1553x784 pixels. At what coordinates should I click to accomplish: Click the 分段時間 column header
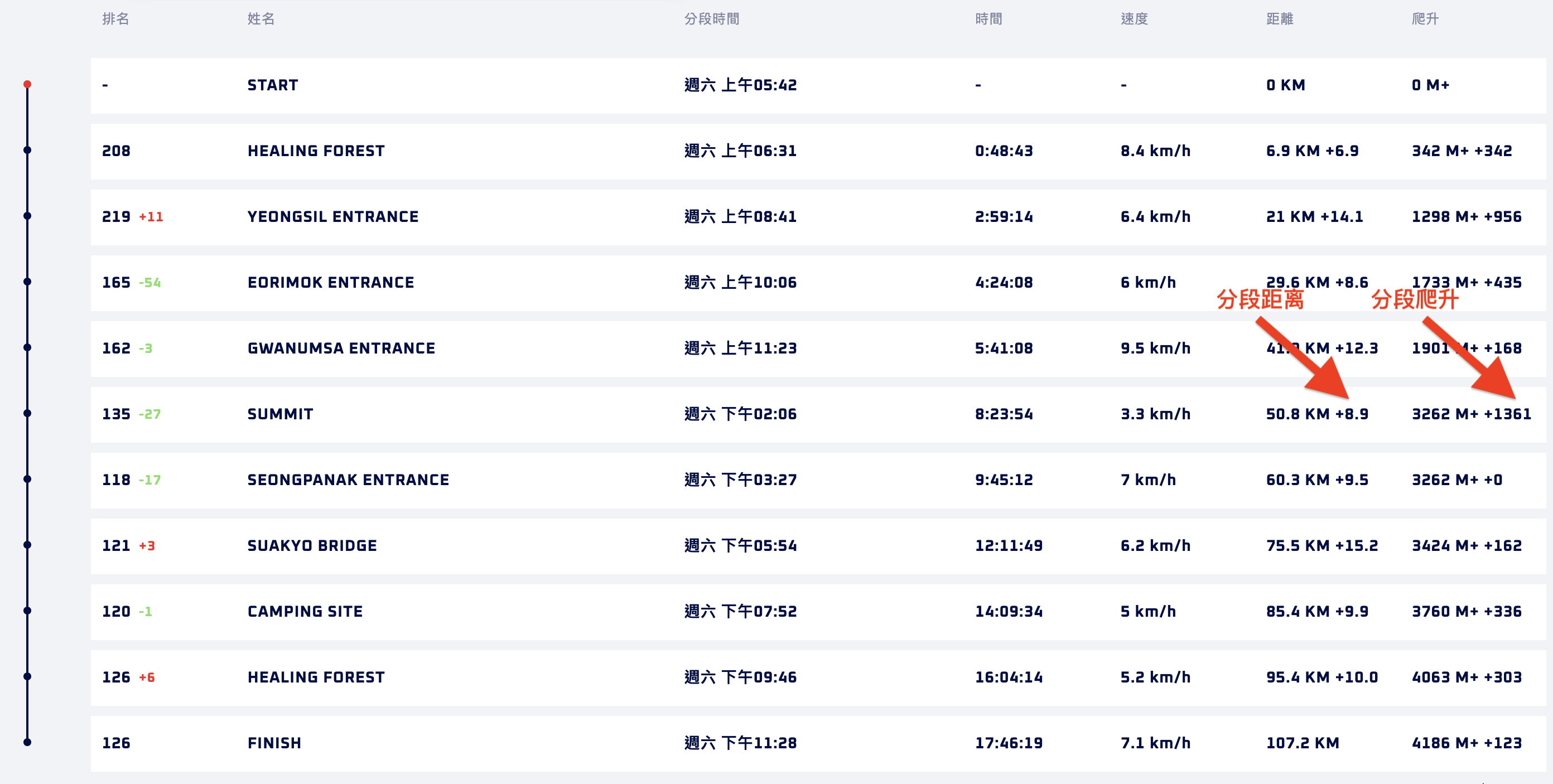[x=711, y=19]
